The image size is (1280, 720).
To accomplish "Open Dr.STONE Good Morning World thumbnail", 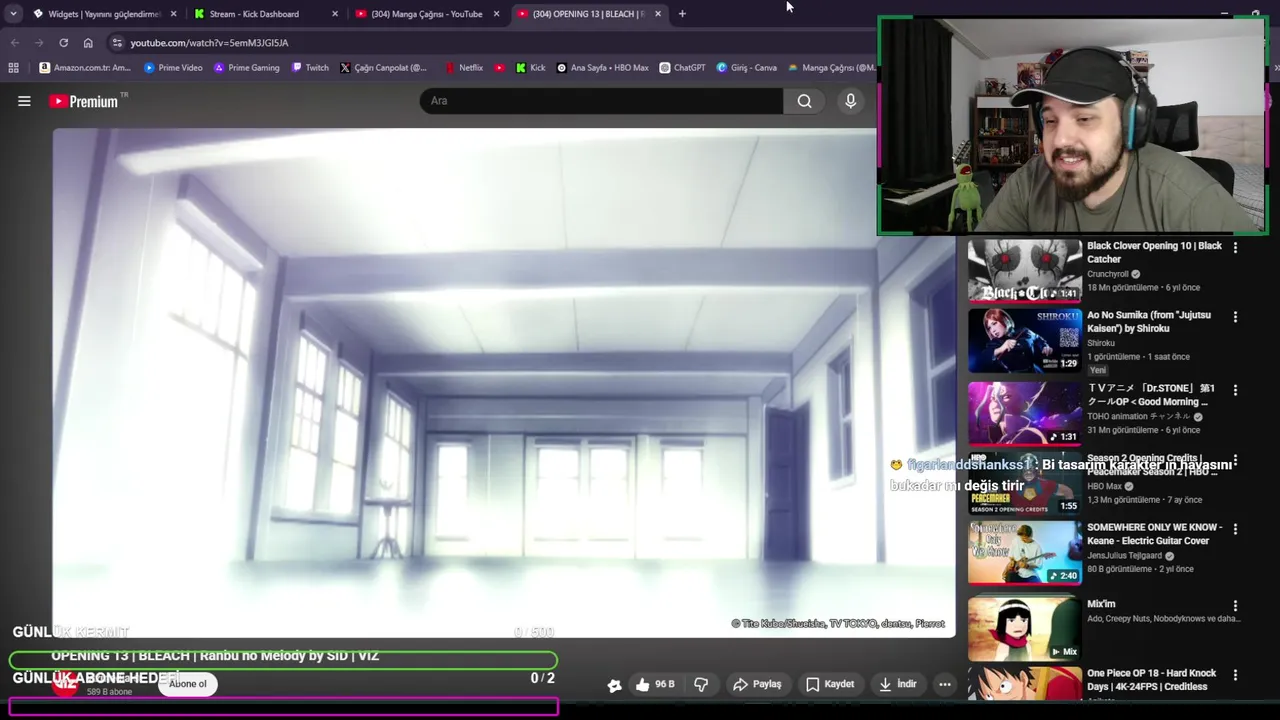I will (1025, 413).
